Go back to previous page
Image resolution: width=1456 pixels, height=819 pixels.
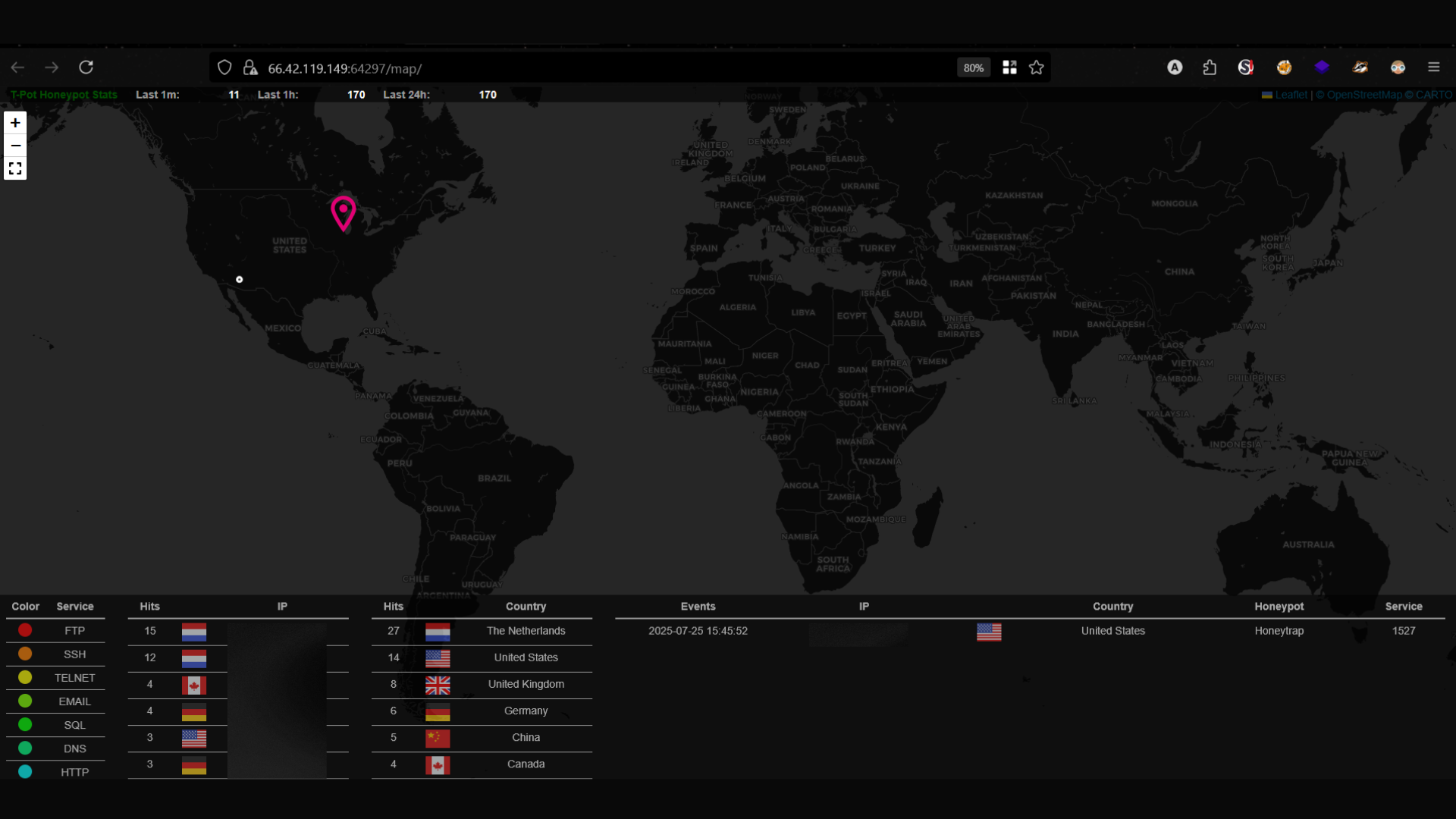(x=17, y=67)
